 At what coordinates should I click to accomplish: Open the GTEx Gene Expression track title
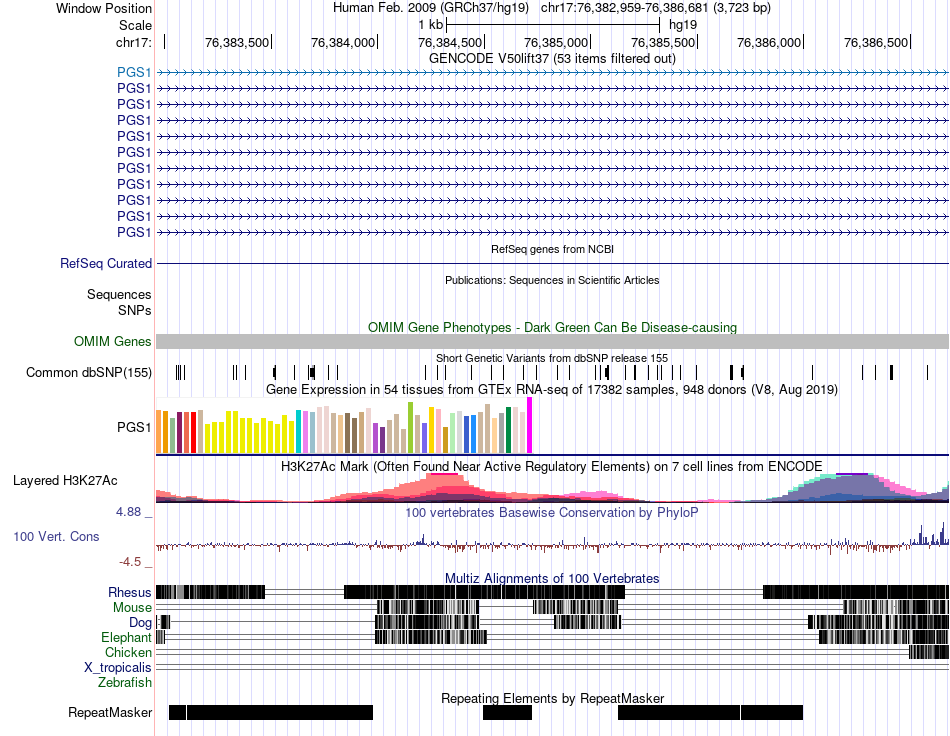[x=552, y=390]
